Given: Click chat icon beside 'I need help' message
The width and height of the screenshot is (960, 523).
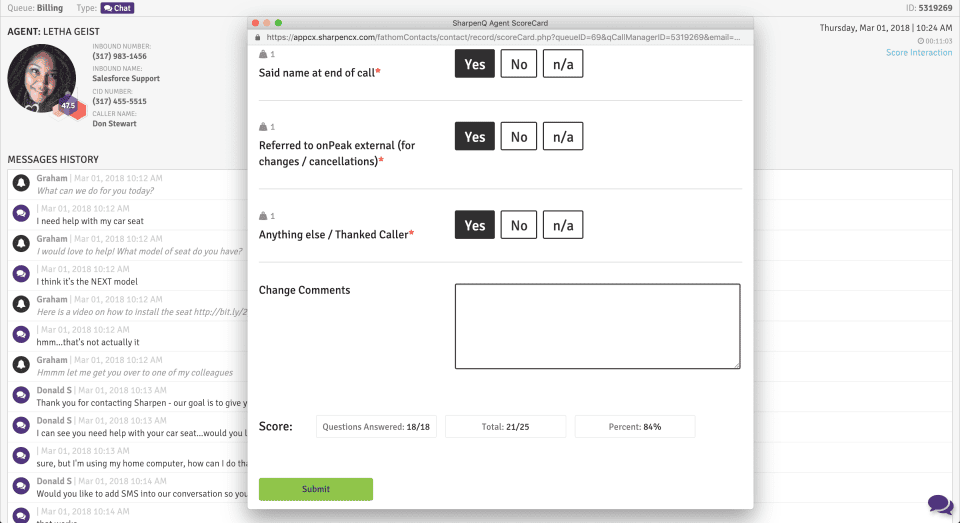Looking at the screenshot, I should 21,213.
